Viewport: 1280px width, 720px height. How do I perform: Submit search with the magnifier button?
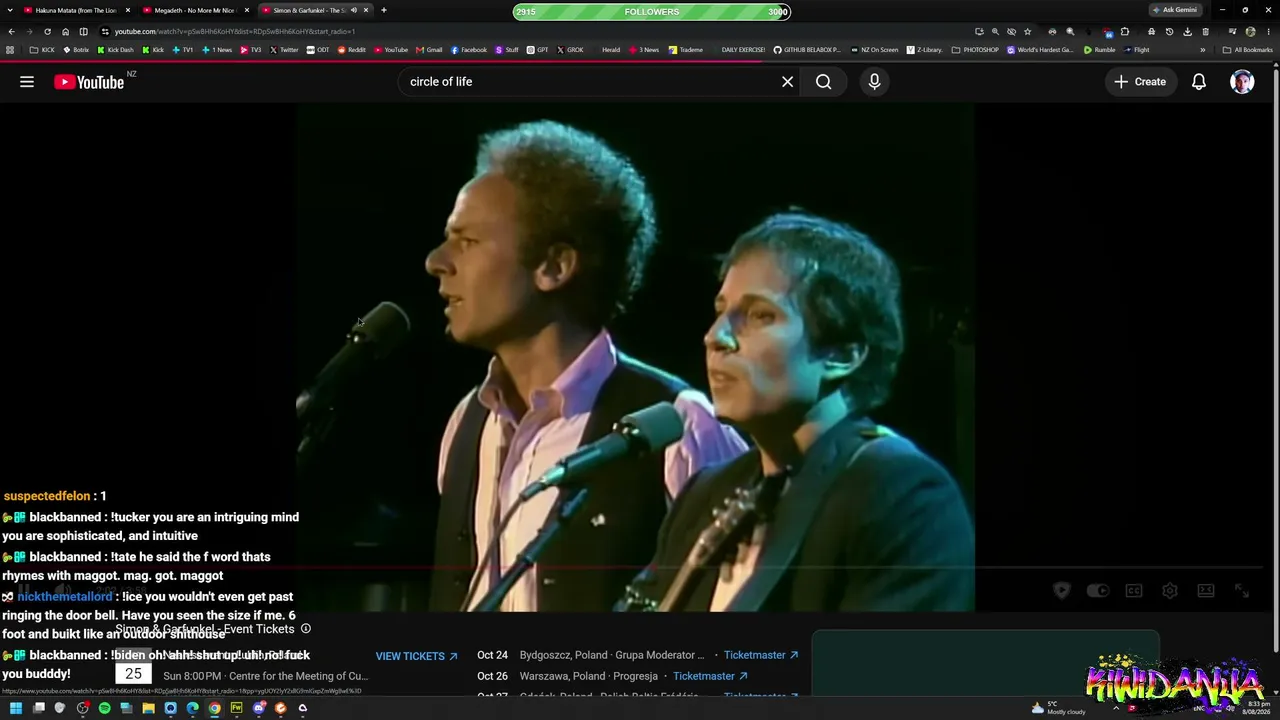823,82
